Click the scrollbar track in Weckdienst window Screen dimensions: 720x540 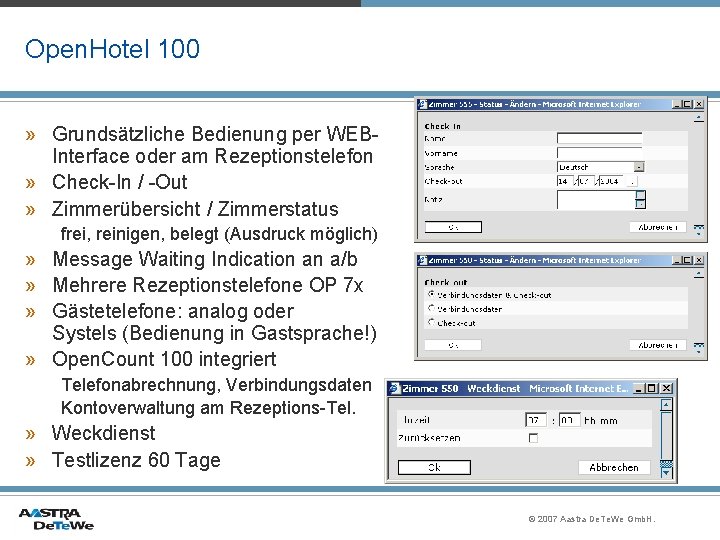(x=666, y=436)
